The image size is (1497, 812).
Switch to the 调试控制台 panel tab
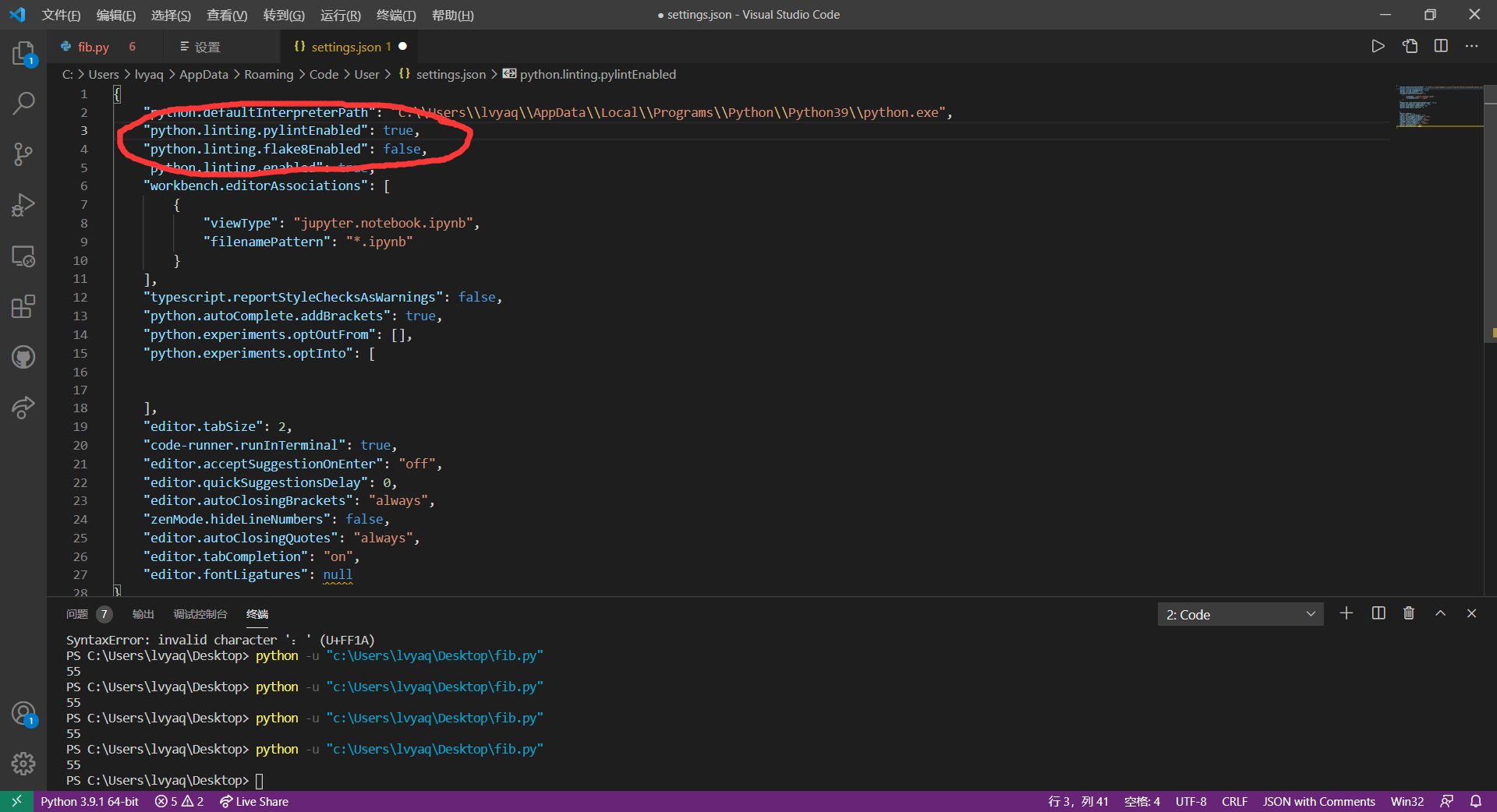tap(200, 614)
